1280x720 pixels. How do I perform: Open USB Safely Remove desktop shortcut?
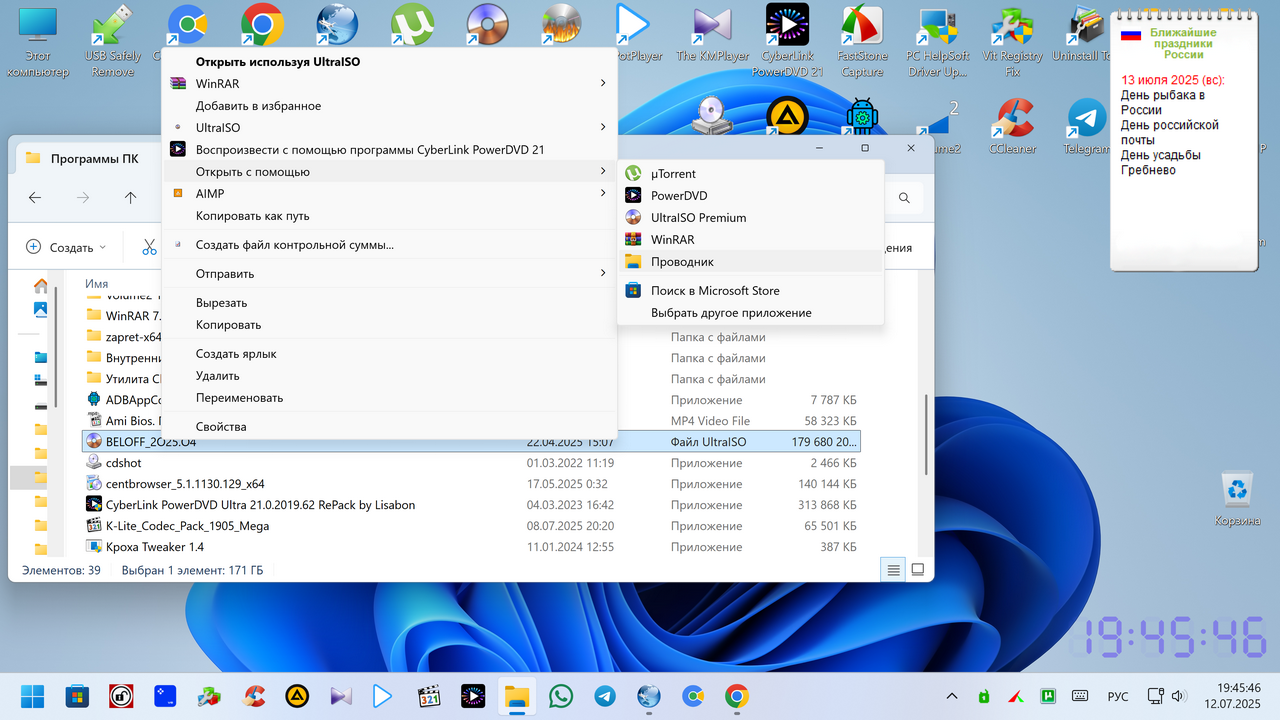[112, 42]
